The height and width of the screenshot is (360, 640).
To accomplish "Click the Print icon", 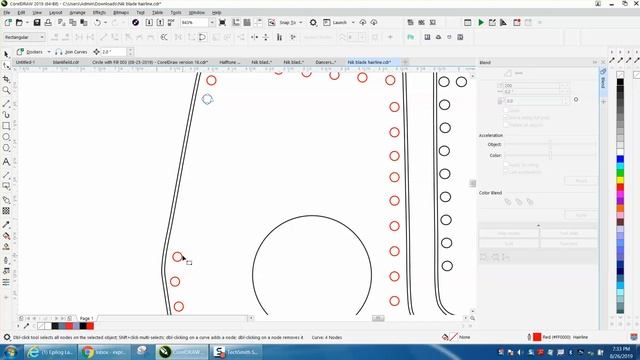I will point(48,23).
